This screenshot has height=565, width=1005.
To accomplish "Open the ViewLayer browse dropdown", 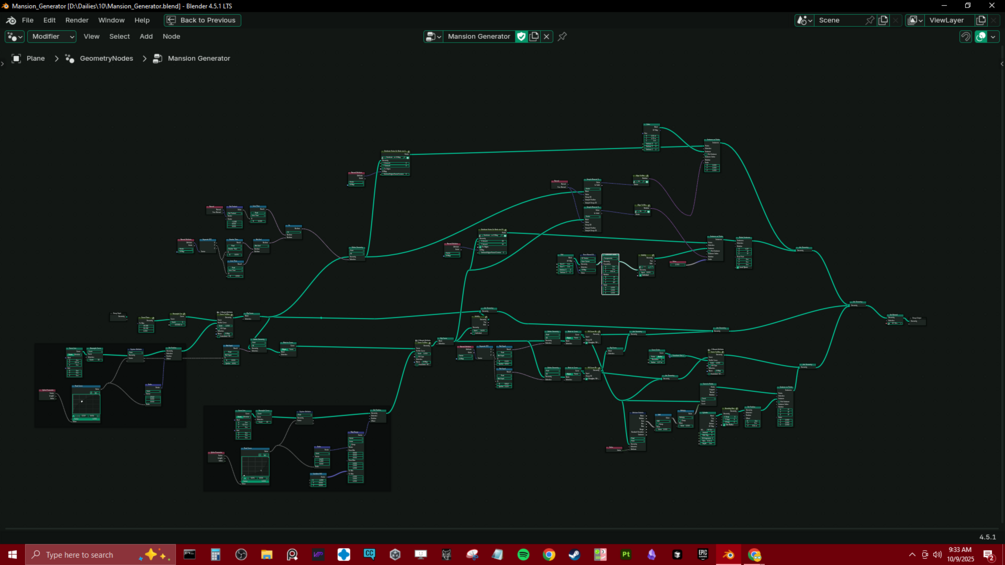I will (915, 20).
